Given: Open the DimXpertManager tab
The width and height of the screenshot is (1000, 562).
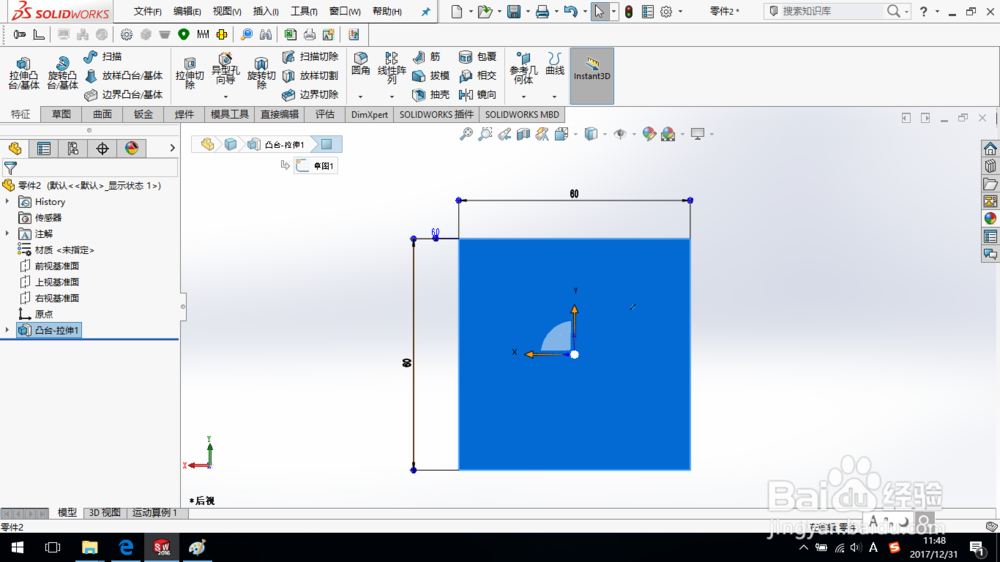Looking at the screenshot, I should [x=102, y=149].
